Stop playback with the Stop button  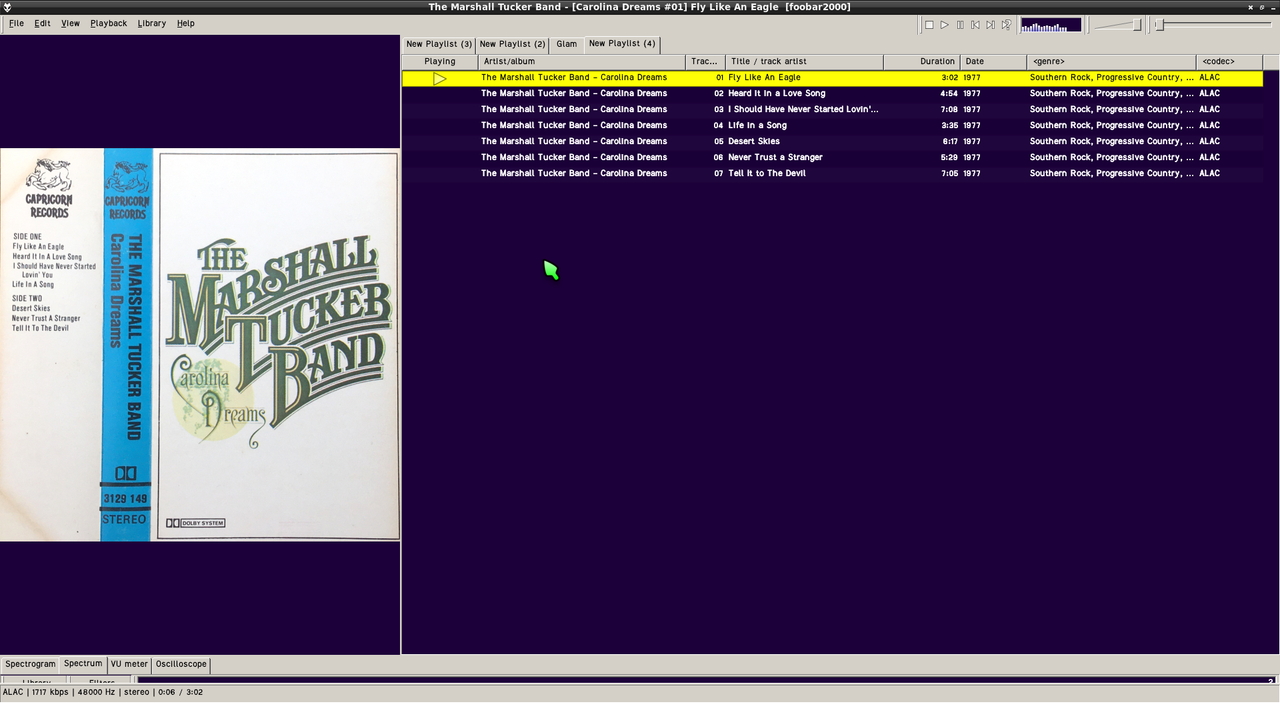[x=929, y=25]
